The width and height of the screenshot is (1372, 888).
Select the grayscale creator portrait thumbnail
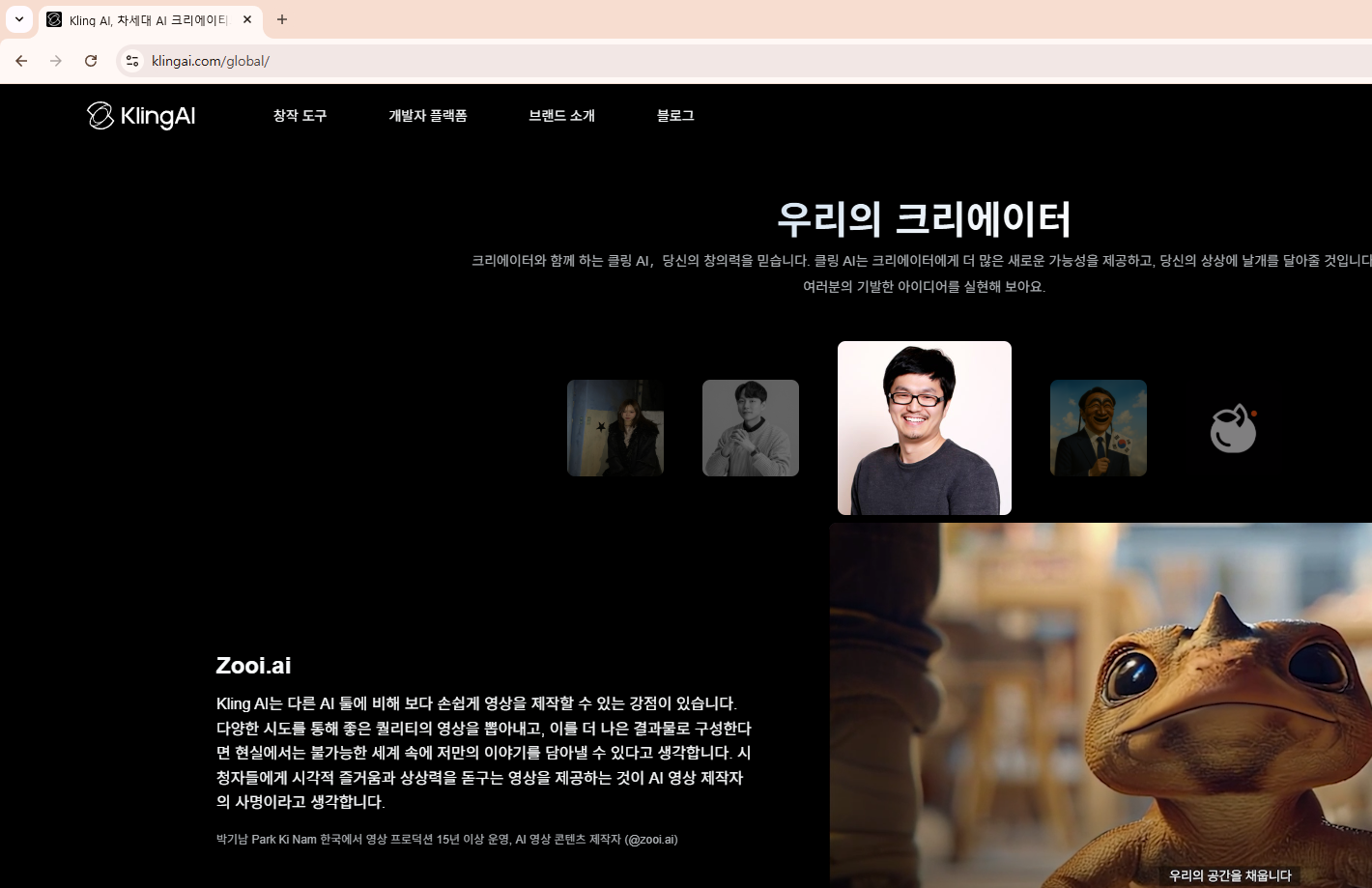[751, 428]
